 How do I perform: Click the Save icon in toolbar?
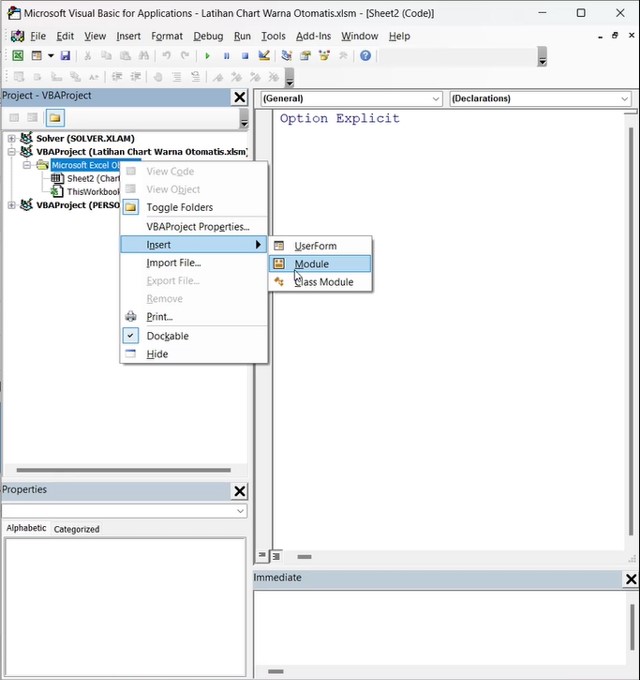65,56
